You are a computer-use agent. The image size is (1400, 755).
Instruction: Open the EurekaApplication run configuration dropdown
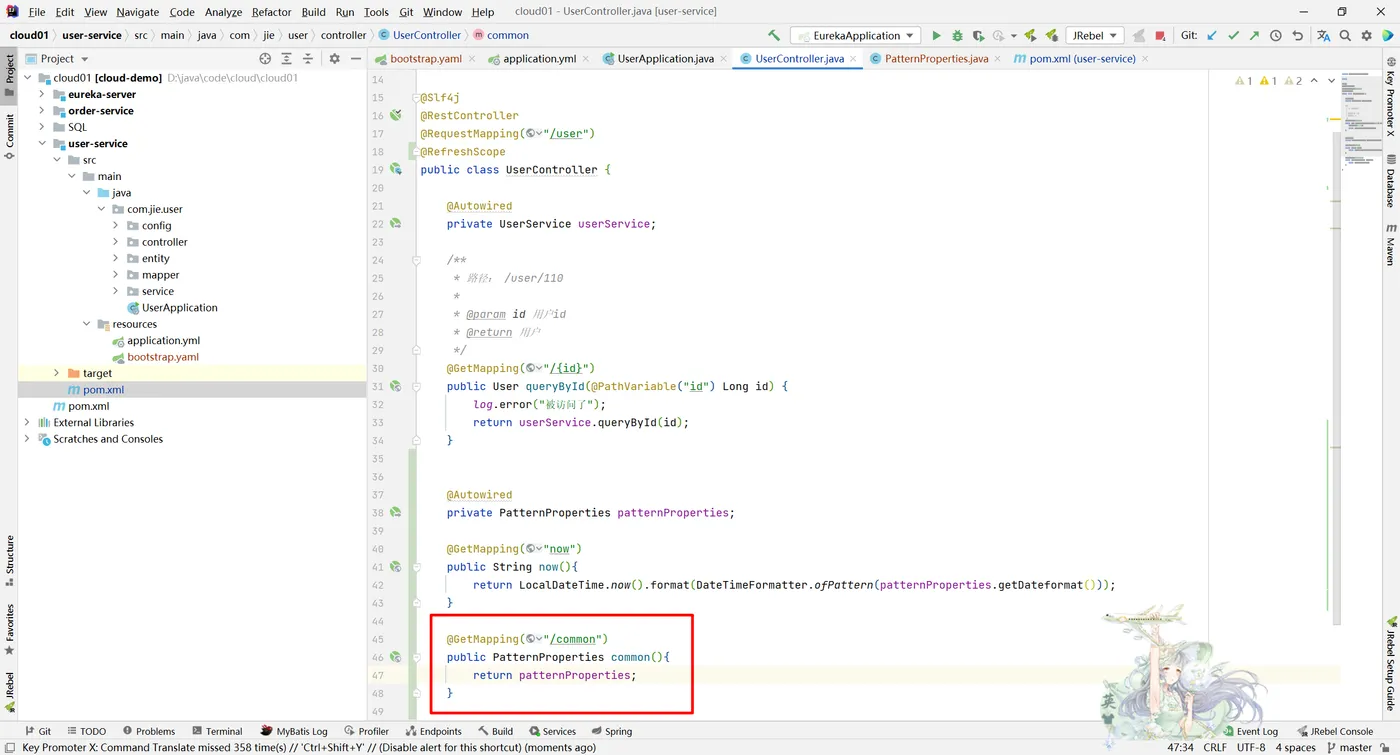(x=857, y=35)
